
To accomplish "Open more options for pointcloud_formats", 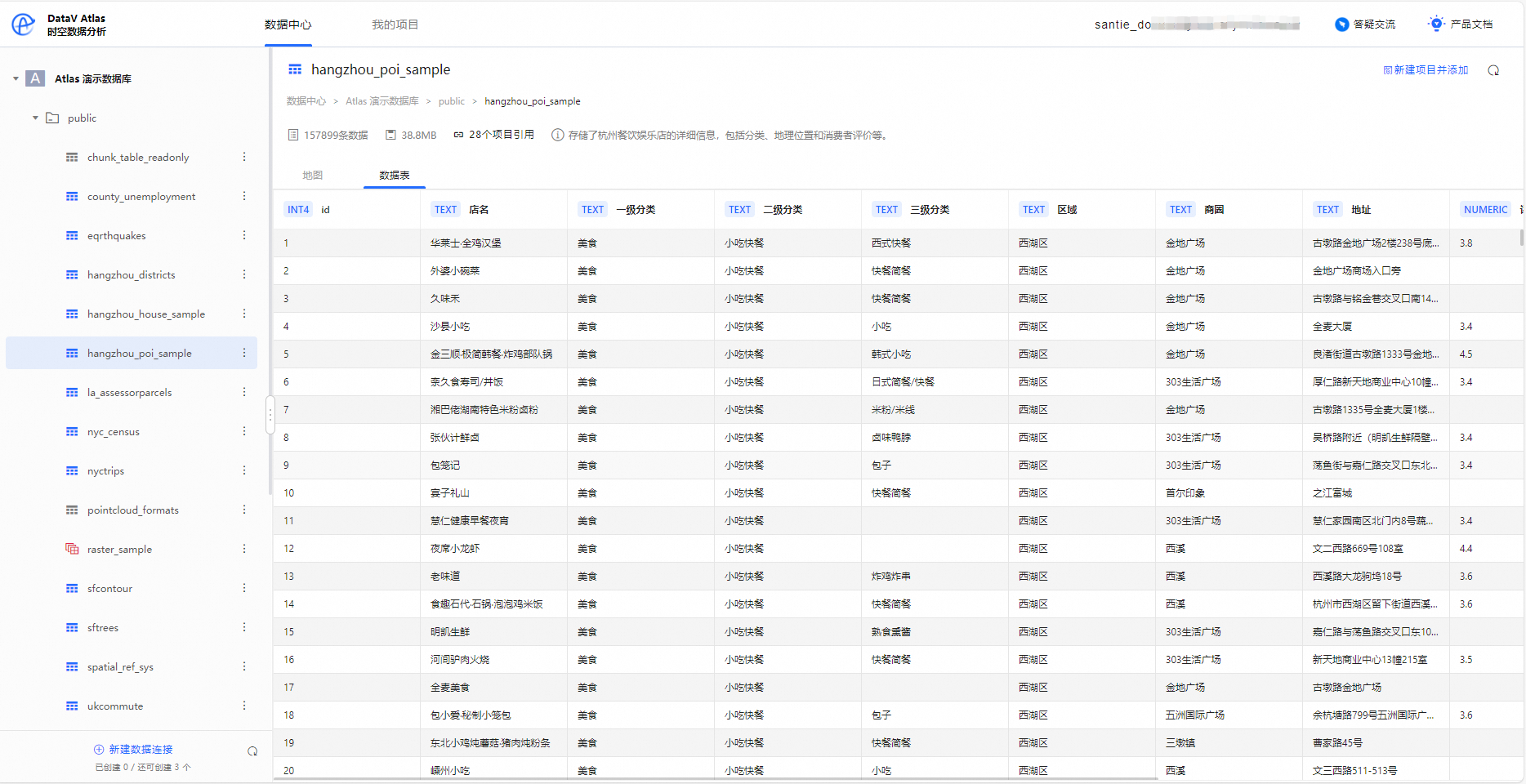I will (244, 510).
